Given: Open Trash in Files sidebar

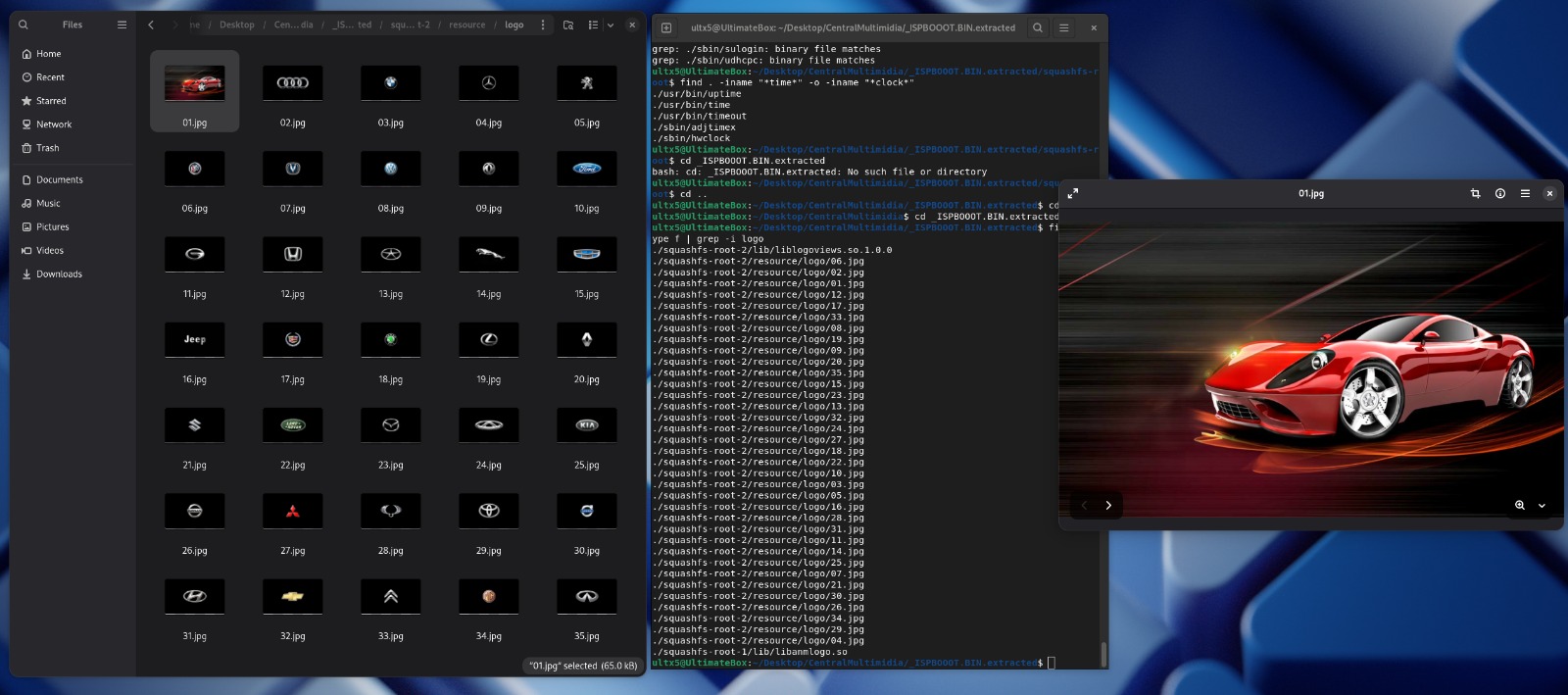Looking at the screenshot, I should click(73, 148).
